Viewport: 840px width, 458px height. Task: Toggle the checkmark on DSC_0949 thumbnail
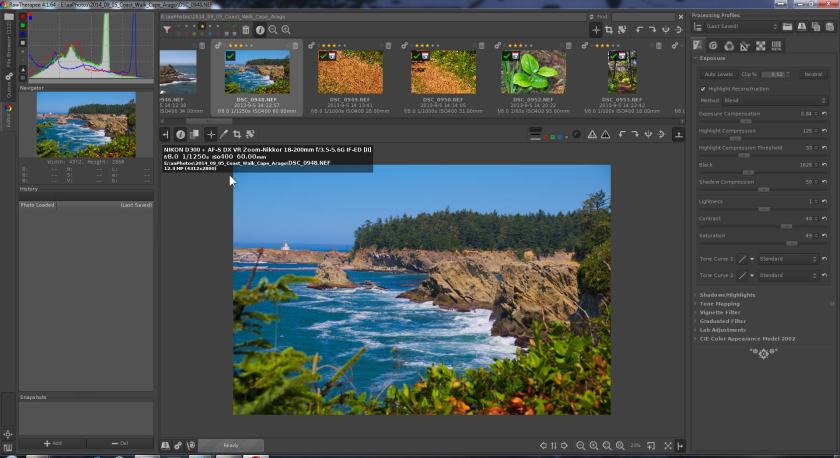[324, 57]
